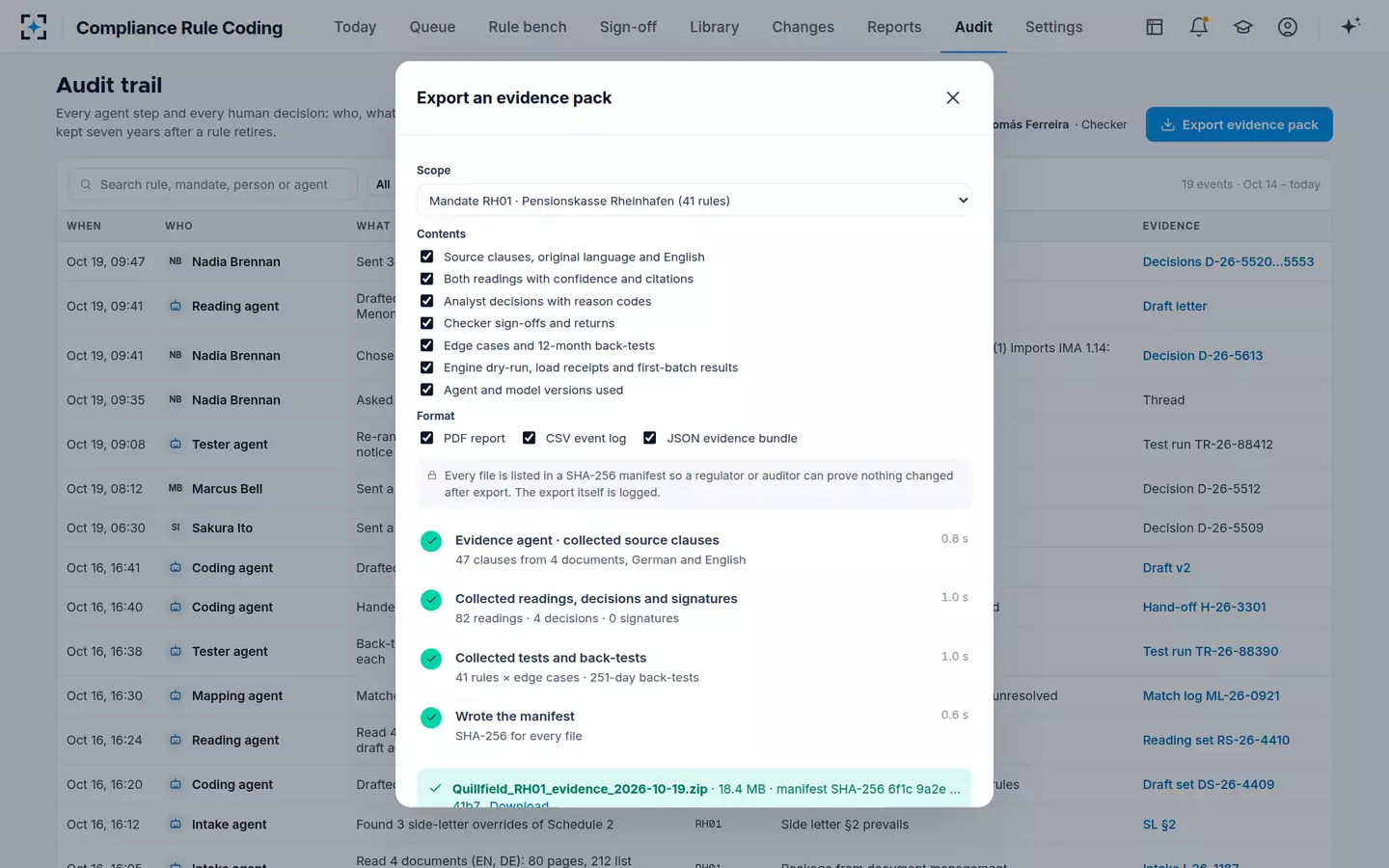1389x868 pixels.
Task: Click the magnifier icon in search box
Action: click(x=86, y=184)
